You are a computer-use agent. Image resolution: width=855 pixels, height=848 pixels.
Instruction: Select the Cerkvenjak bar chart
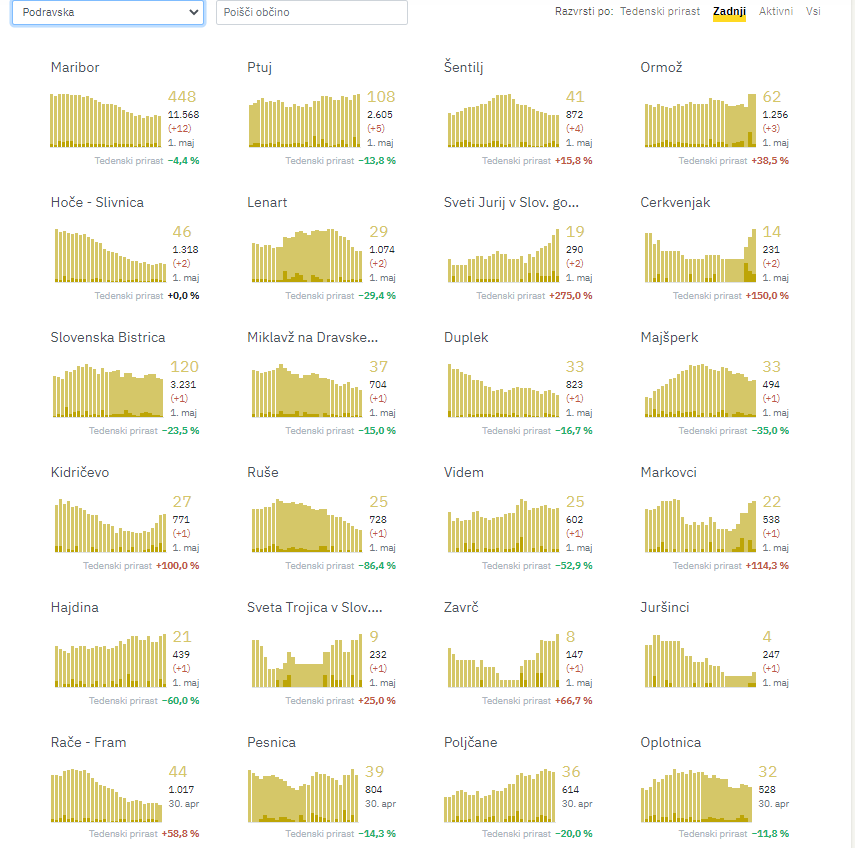(x=700, y=255)
